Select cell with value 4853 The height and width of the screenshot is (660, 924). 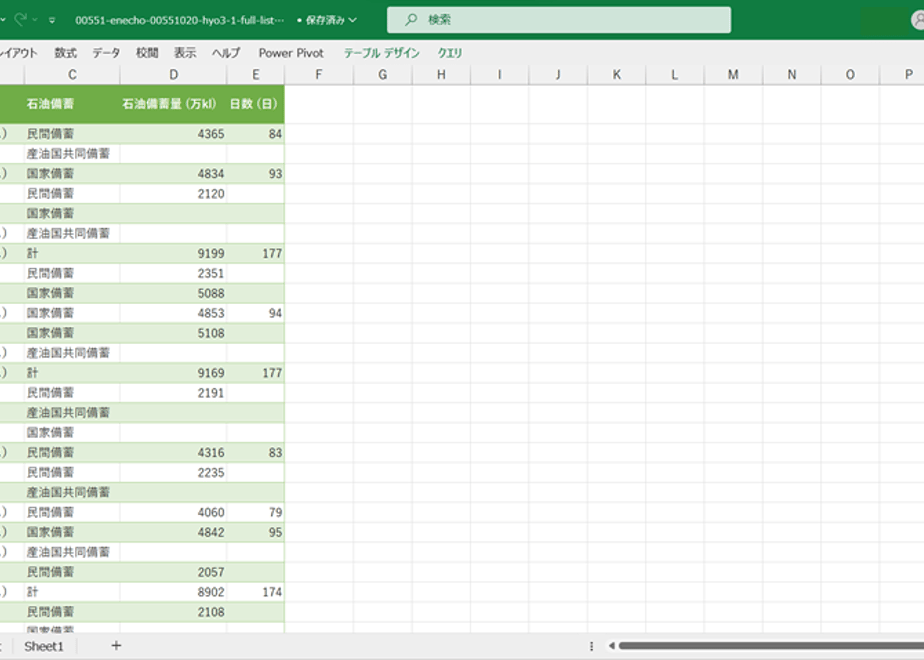[173, 313]
